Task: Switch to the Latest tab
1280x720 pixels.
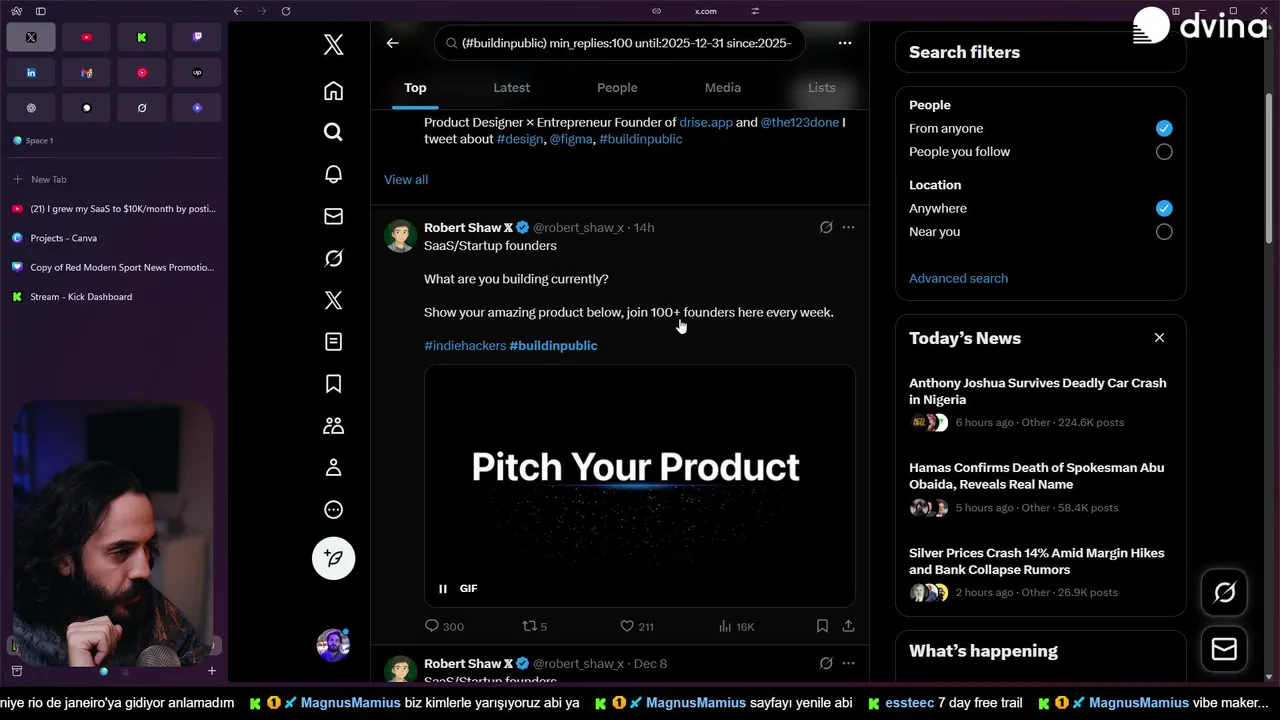Action: click(511, 88)
